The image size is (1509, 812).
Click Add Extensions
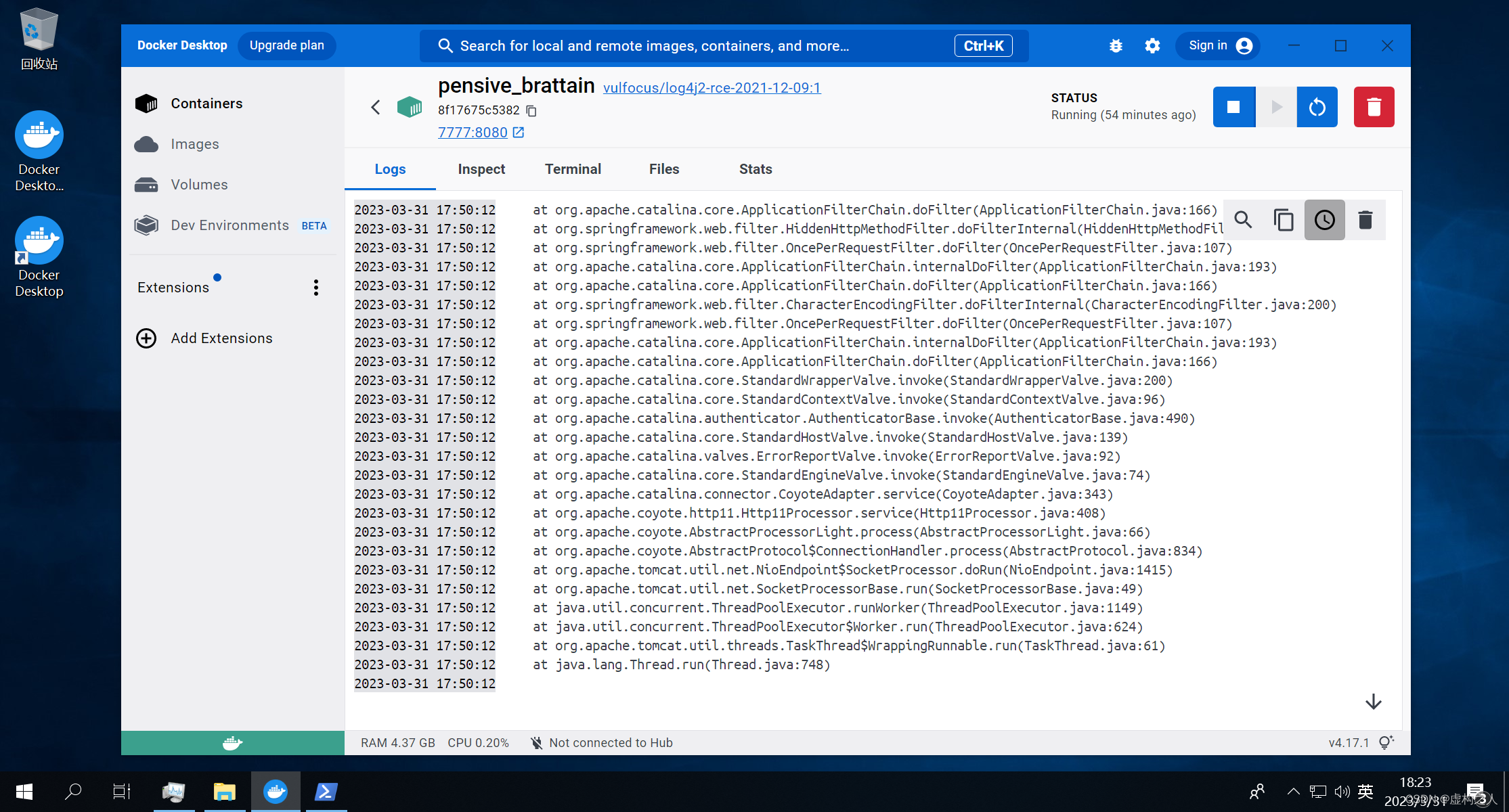[x=204, y=338]
